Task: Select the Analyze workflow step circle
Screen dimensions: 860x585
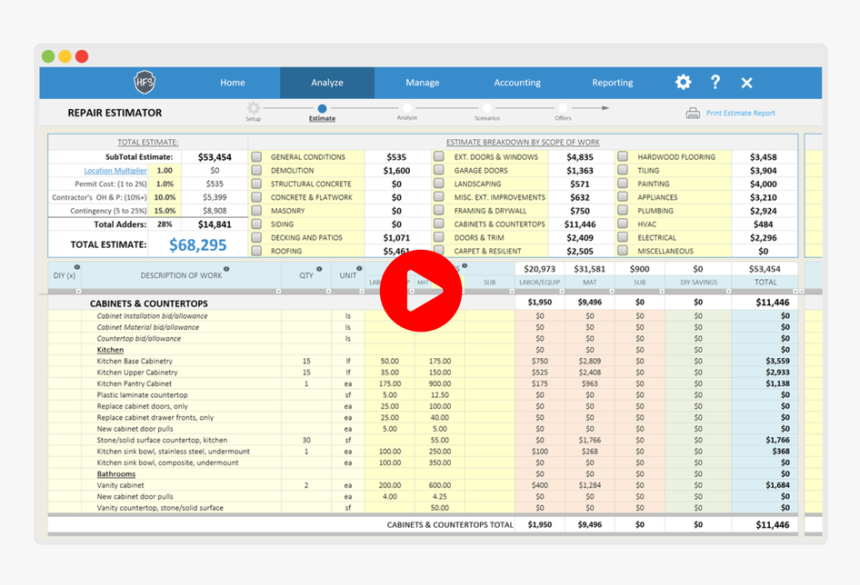Action: (x=407, y=107)
